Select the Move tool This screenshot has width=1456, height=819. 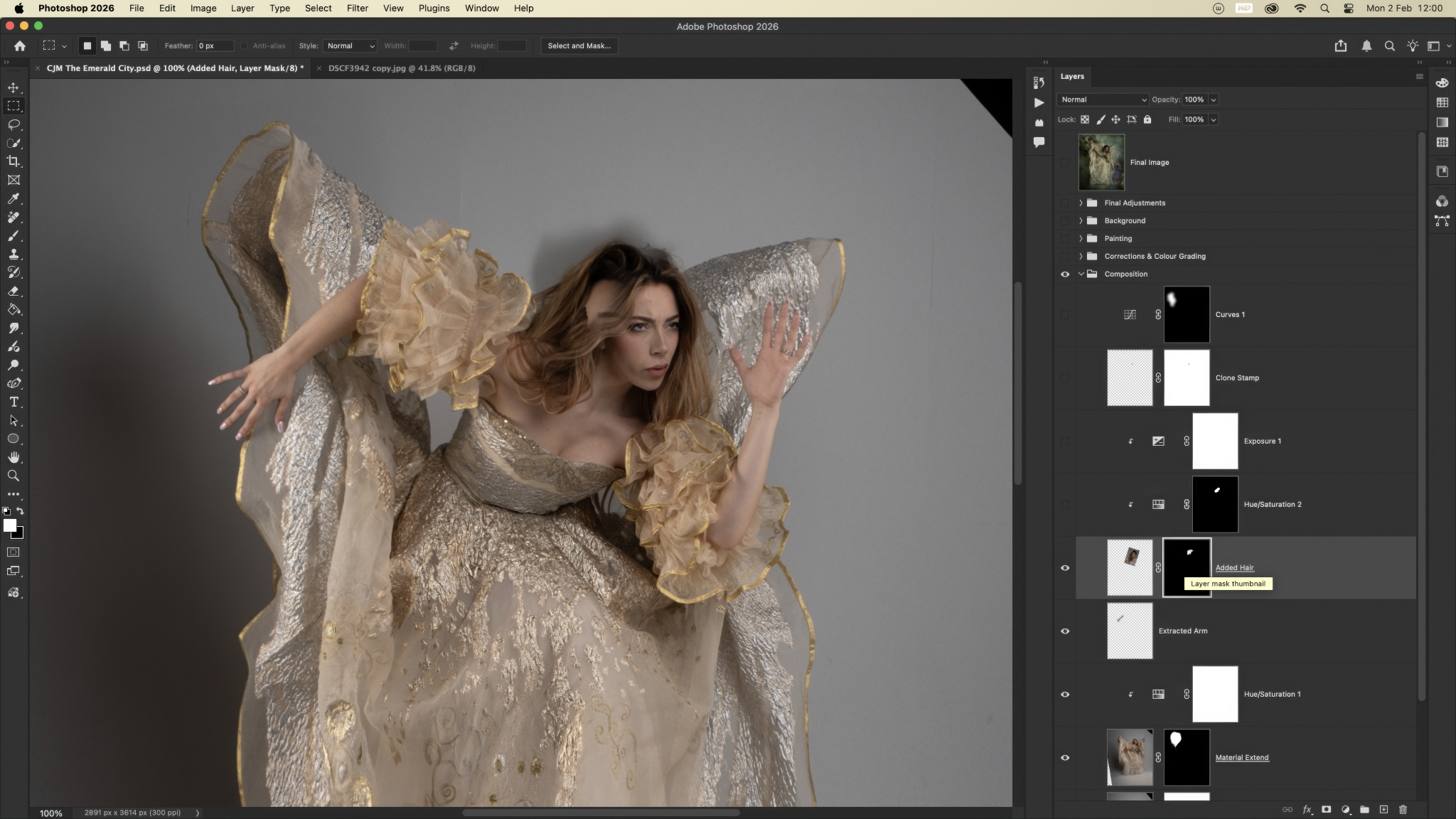(x=14, y=87)
